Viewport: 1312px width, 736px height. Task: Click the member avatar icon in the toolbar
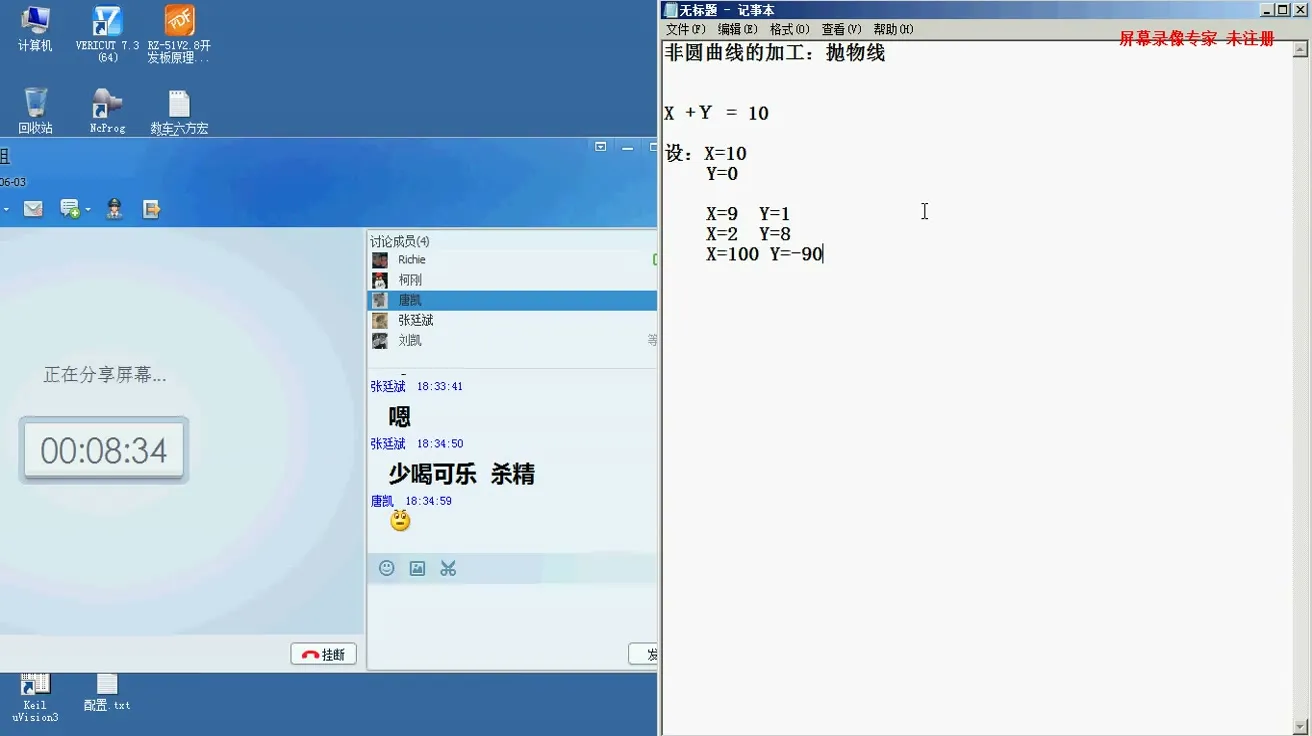[114, 209]
